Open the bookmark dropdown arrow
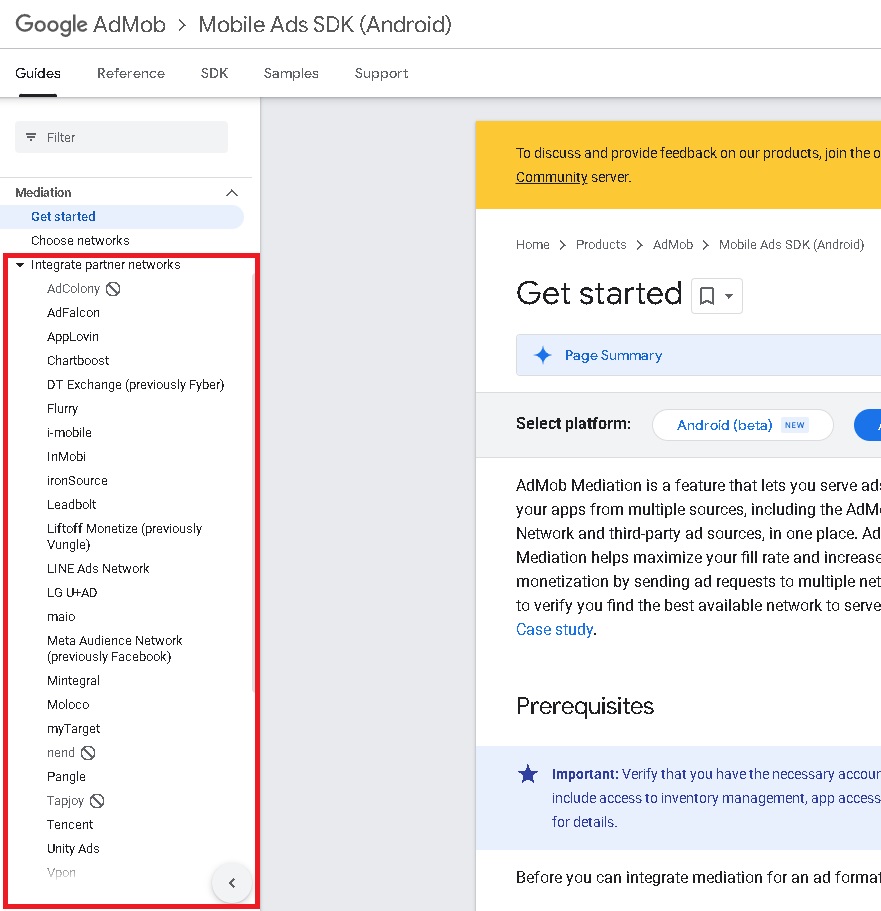Screen dimensions: 881x911 click(x=729, y=296)
